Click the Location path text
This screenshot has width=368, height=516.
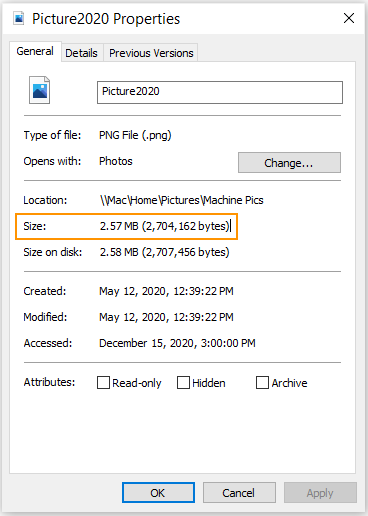click(x=182, y=200)
